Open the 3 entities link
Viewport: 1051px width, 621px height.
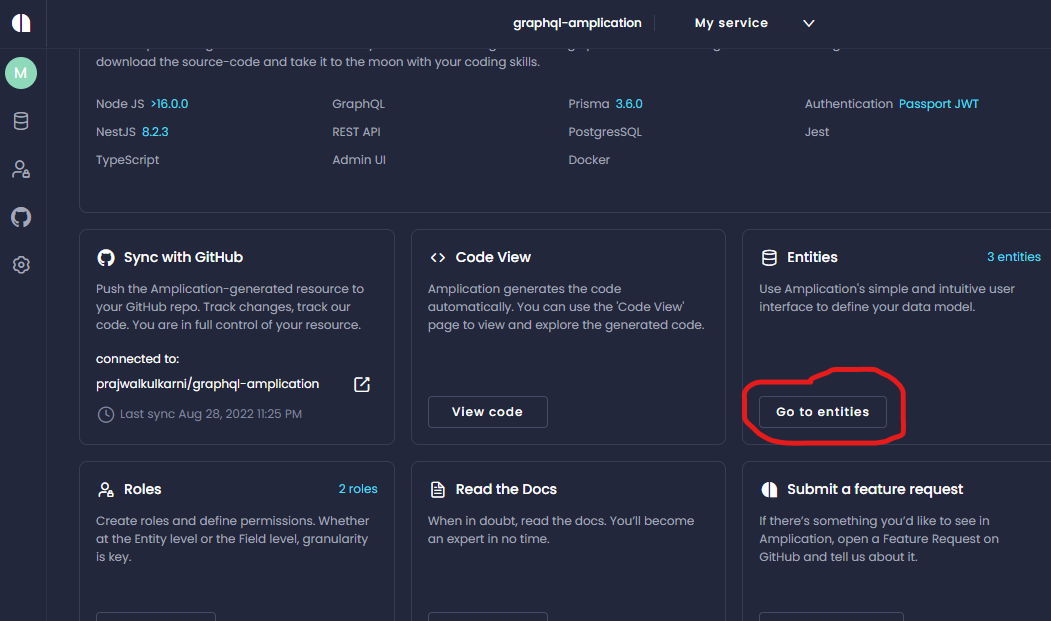[x=1013, y=257]
